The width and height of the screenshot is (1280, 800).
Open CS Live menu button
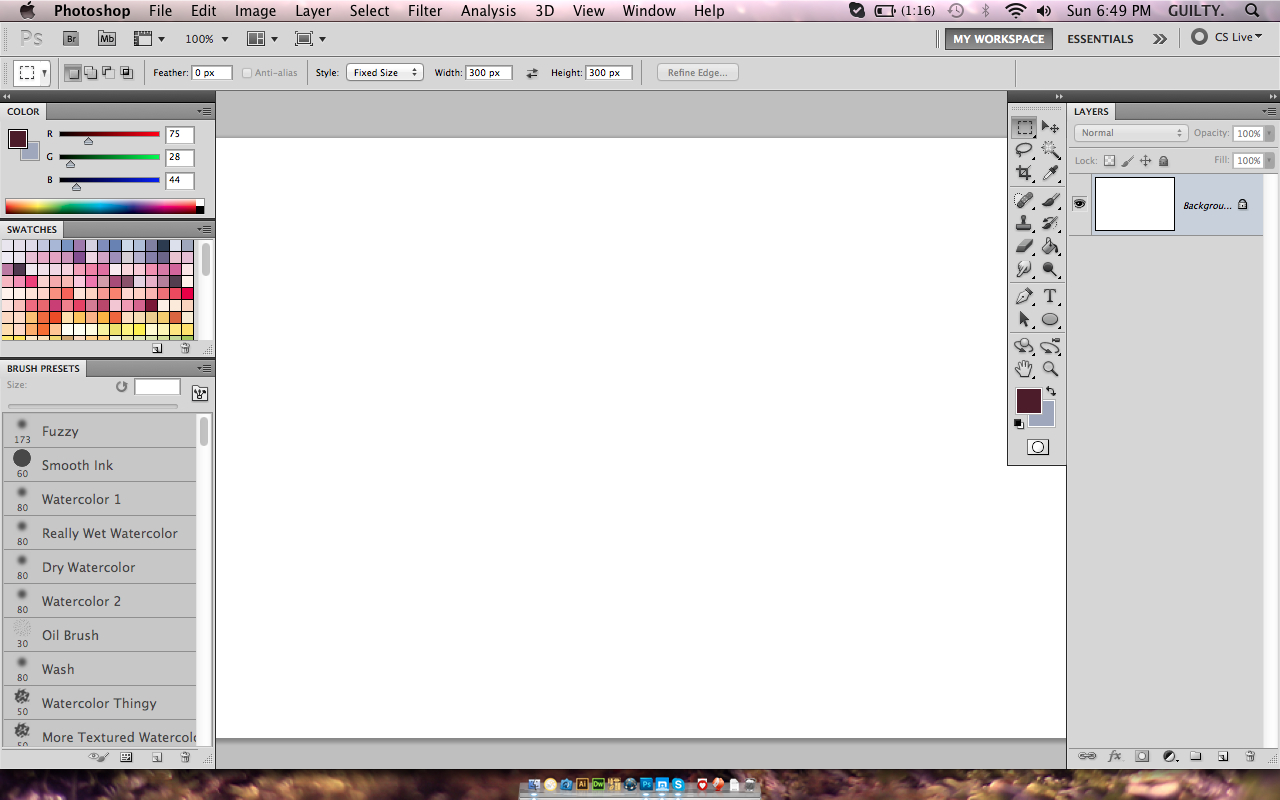[1227, 37]
